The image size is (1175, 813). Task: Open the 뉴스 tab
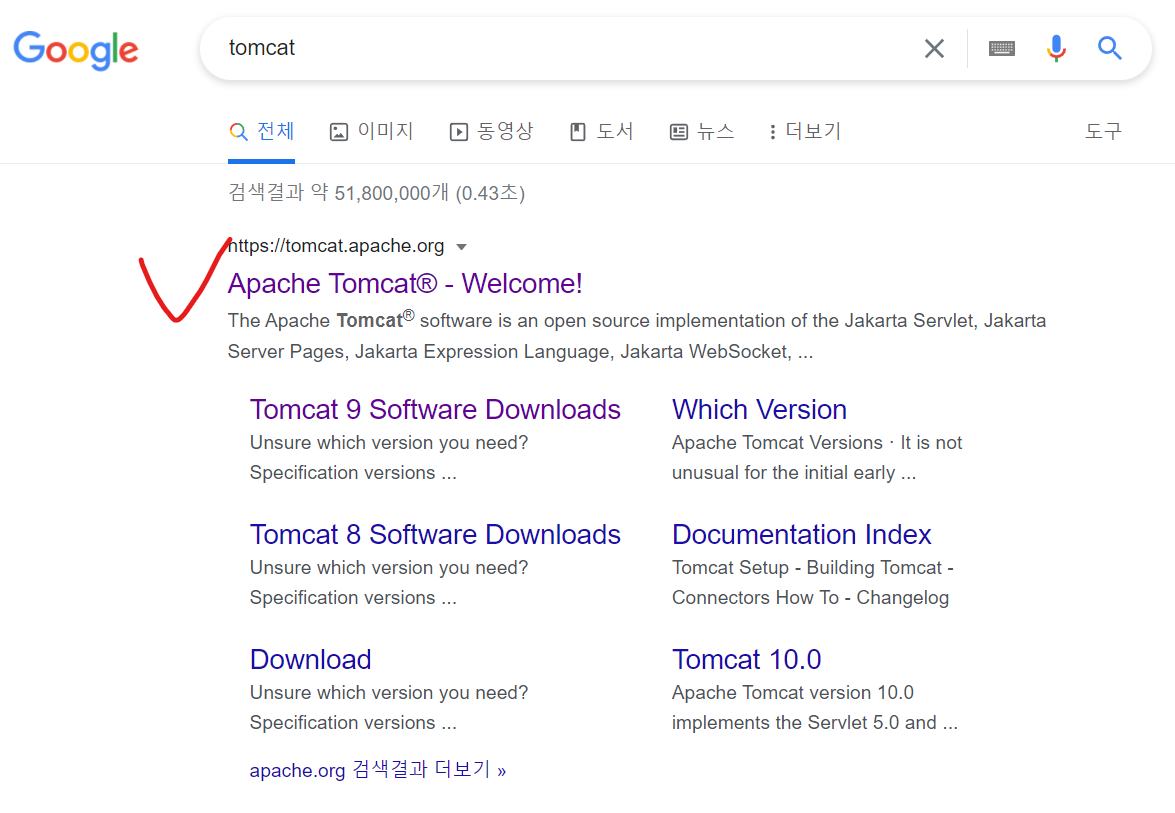[x=701, y=132]
